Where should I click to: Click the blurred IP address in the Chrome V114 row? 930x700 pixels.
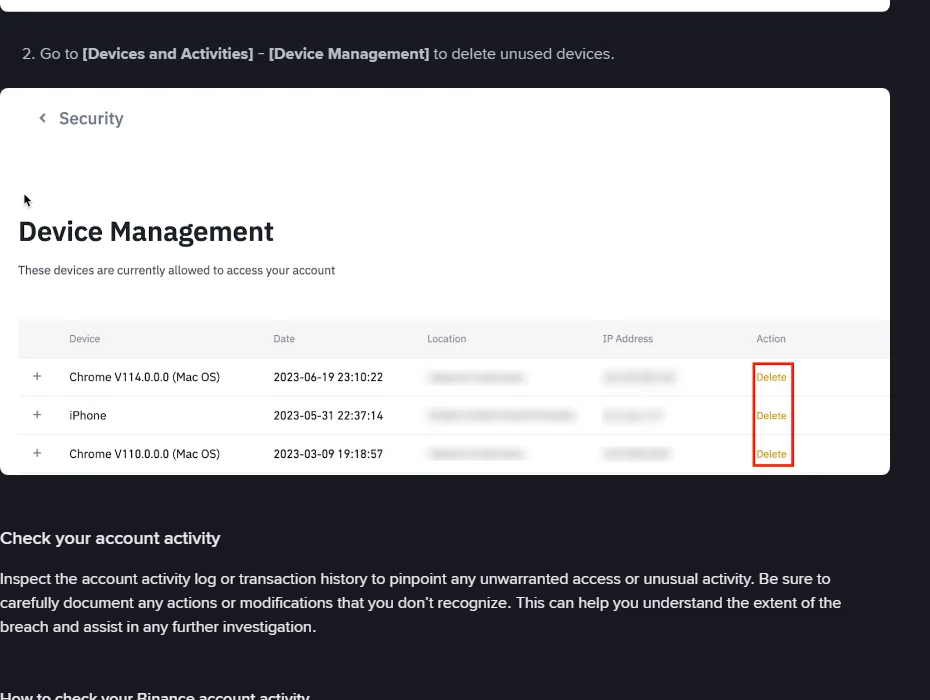click(639, 377)
